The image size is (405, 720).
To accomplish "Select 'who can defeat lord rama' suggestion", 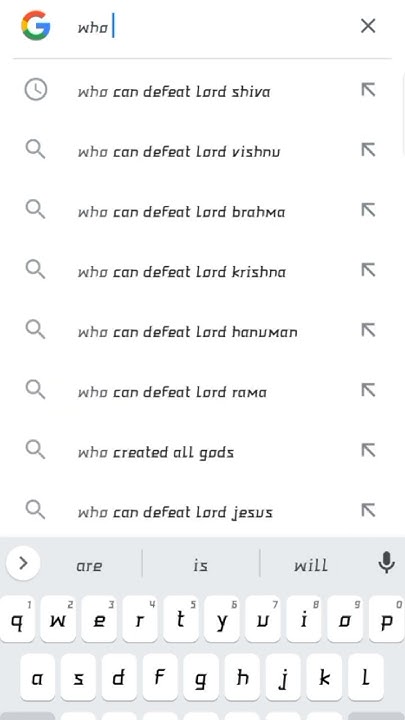I will coord(202,391).
